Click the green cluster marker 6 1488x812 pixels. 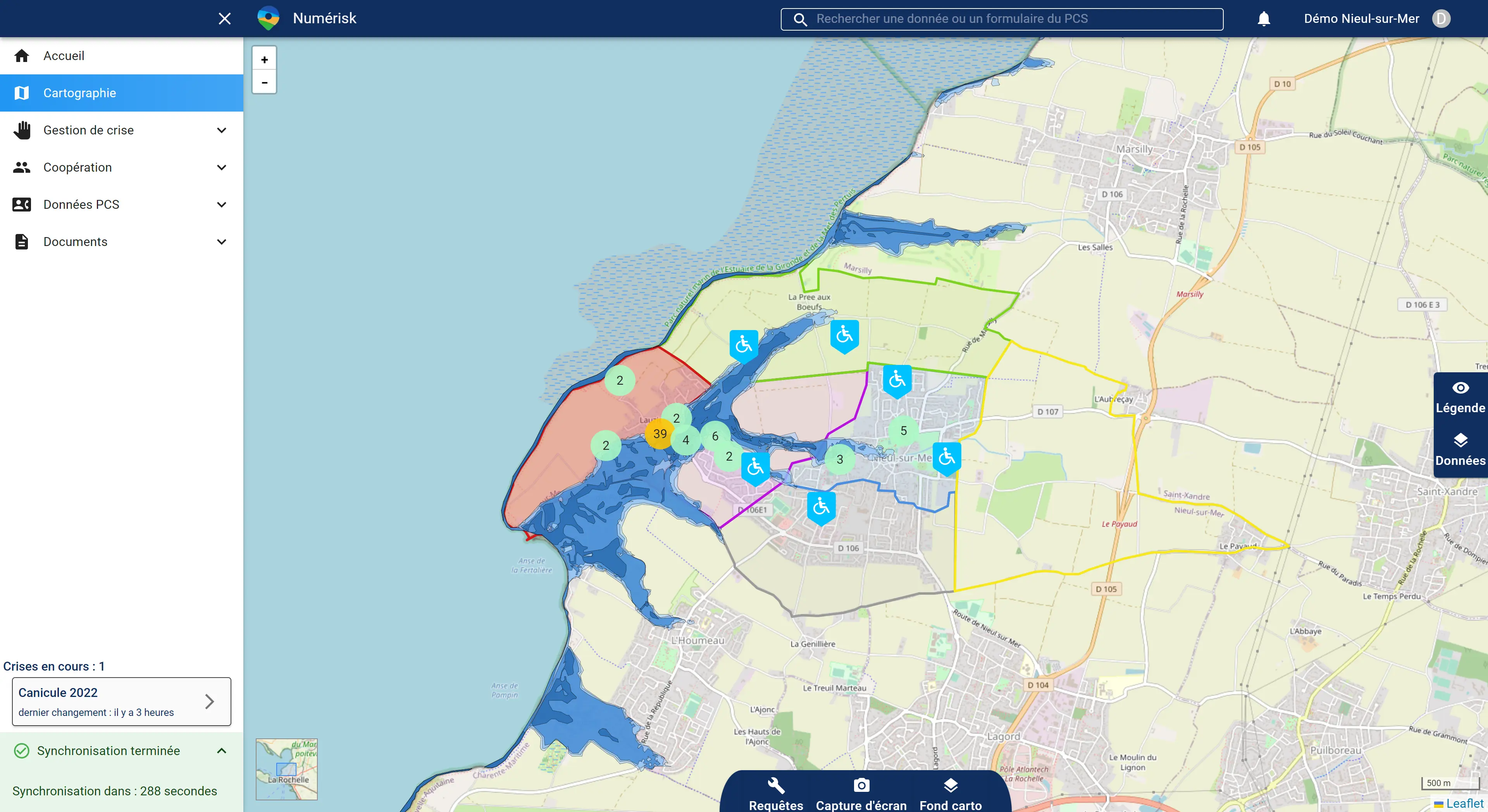715,436
